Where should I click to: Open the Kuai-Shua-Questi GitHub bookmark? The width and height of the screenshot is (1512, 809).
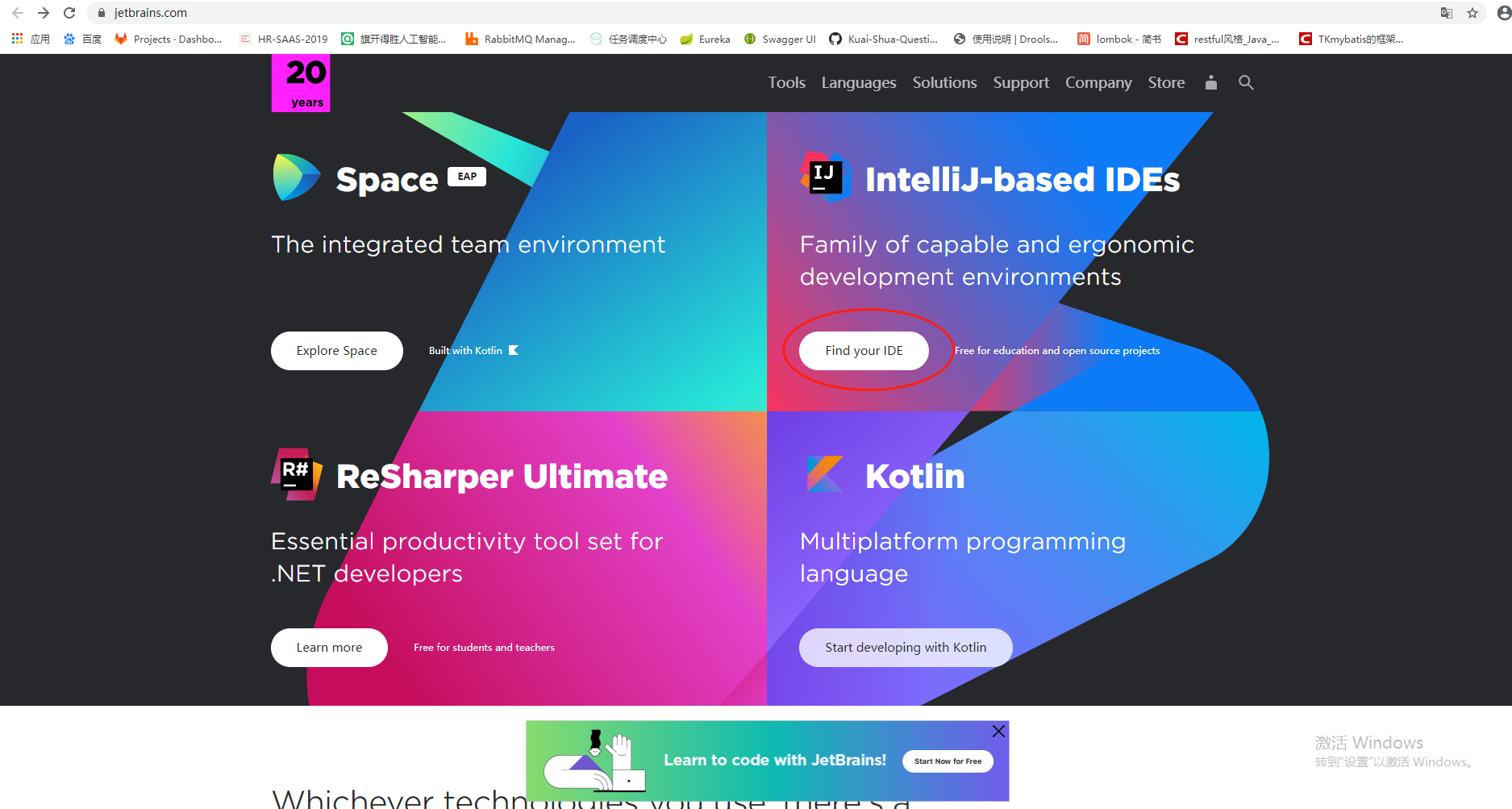point(884,39)
